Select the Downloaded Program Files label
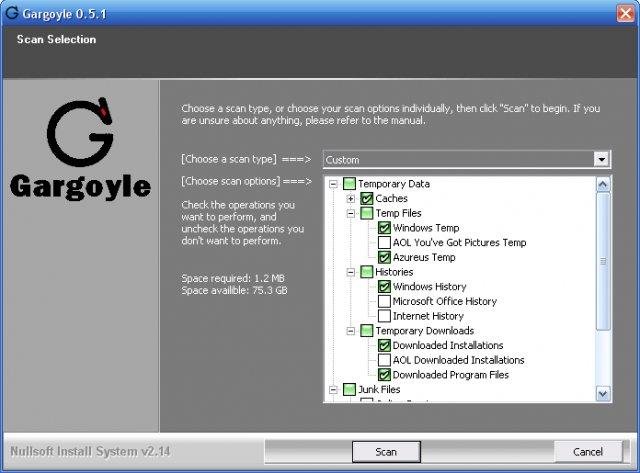Image resolution: width=640 pixels, height=473 pixels. coord(451,375)
